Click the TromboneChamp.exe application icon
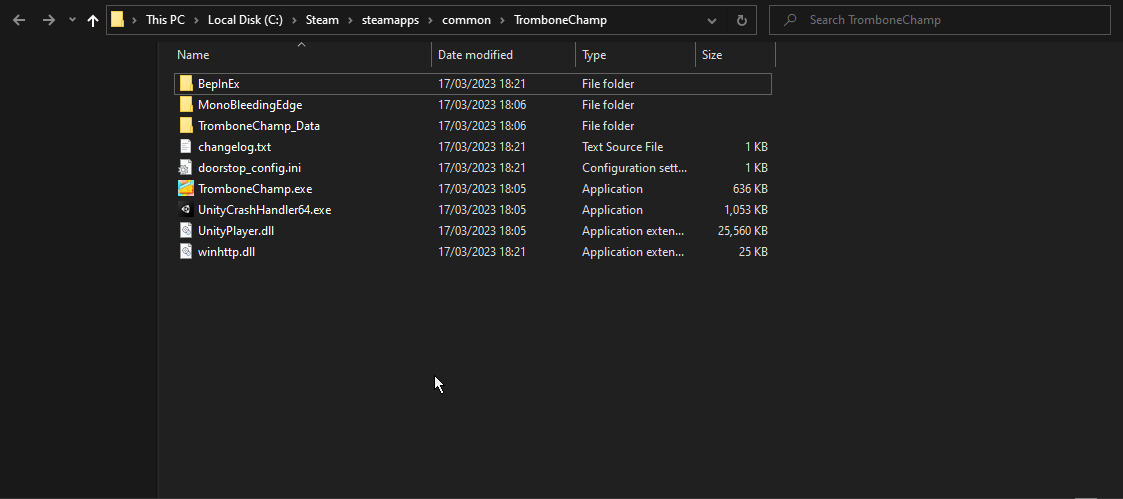This screenshot has height=499, width=1123. point(186,189)
